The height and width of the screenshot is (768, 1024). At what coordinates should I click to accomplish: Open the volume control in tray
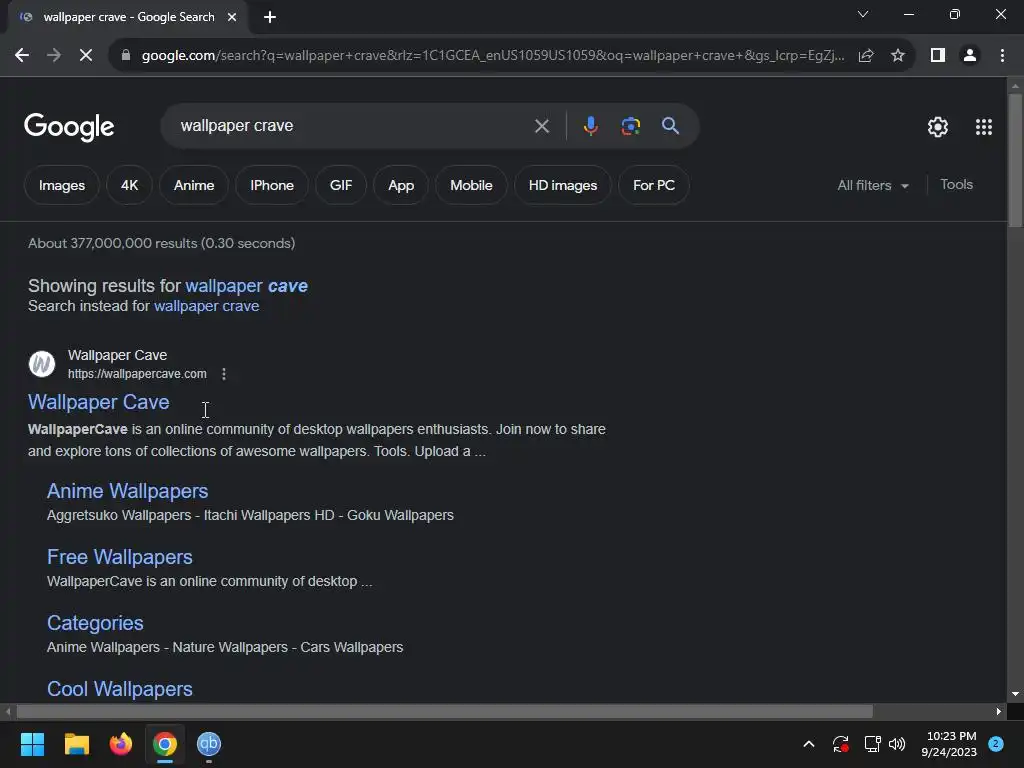(897, 744)
